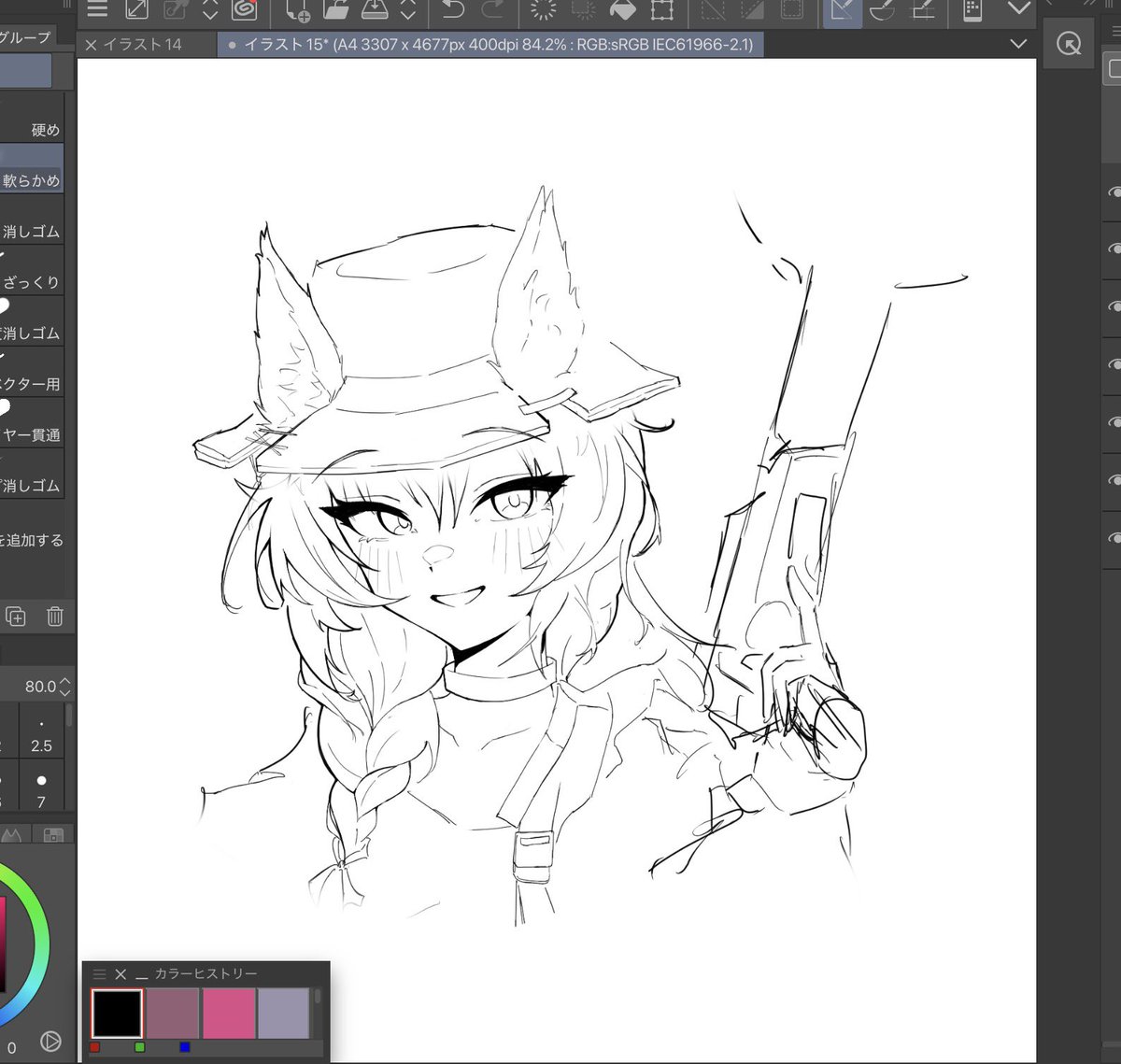This screenshot has width=1121, height=1064.
Task: Pick the pink color history swatch
Action: [229, 1014]
